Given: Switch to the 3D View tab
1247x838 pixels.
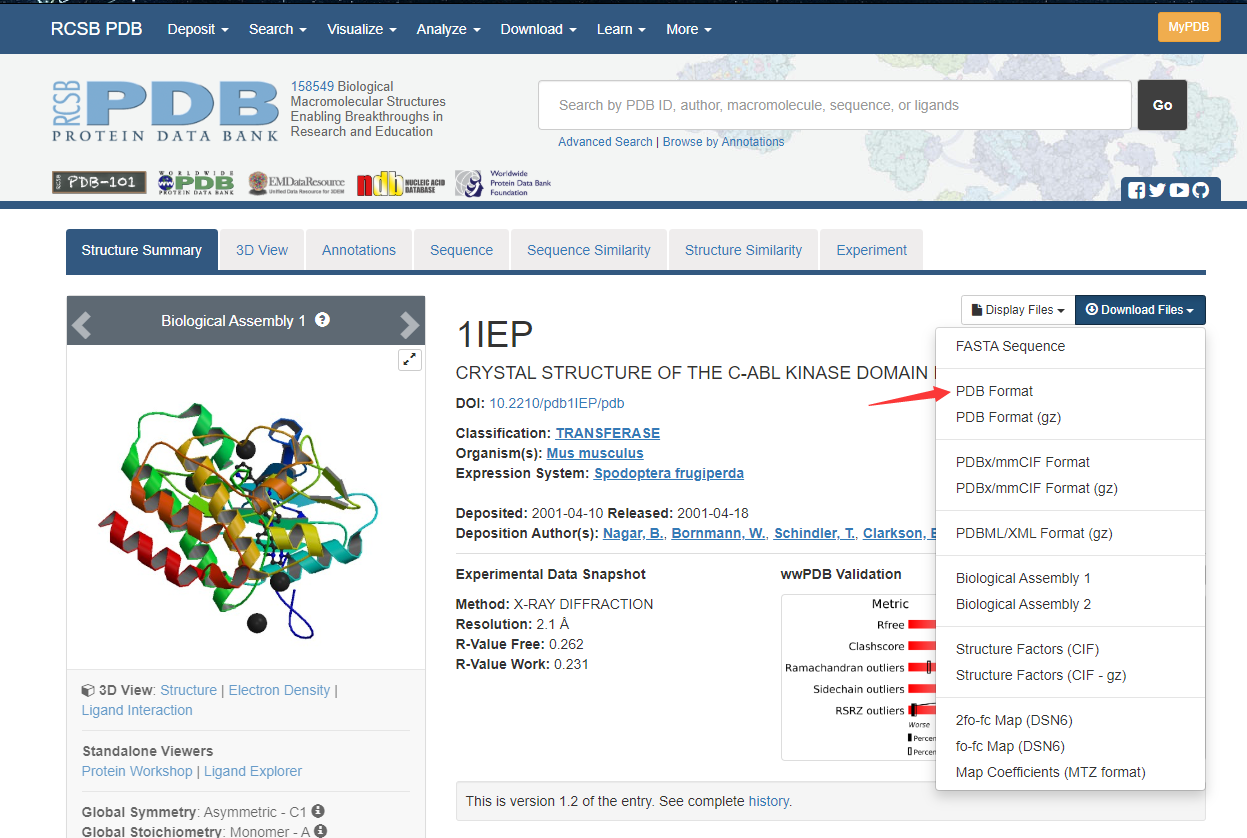Looking at the screenshot, I should coord(262,250).
